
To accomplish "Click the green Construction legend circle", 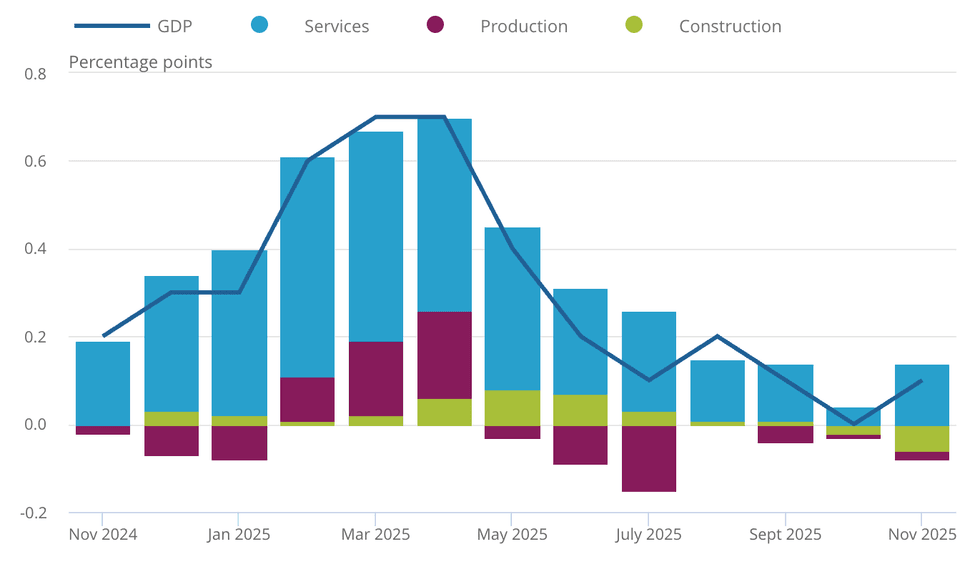I will point(633,25).
